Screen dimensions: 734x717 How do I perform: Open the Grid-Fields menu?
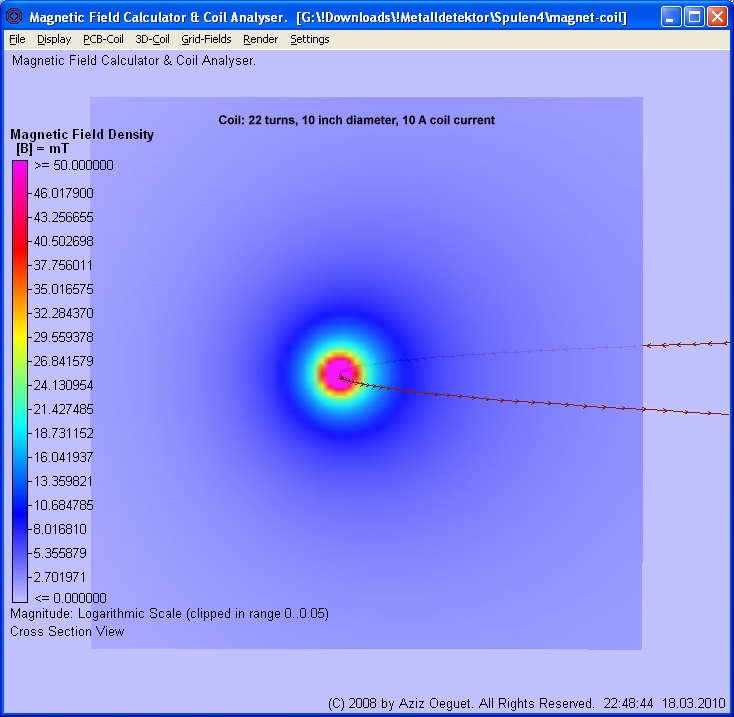pos(206,39)
